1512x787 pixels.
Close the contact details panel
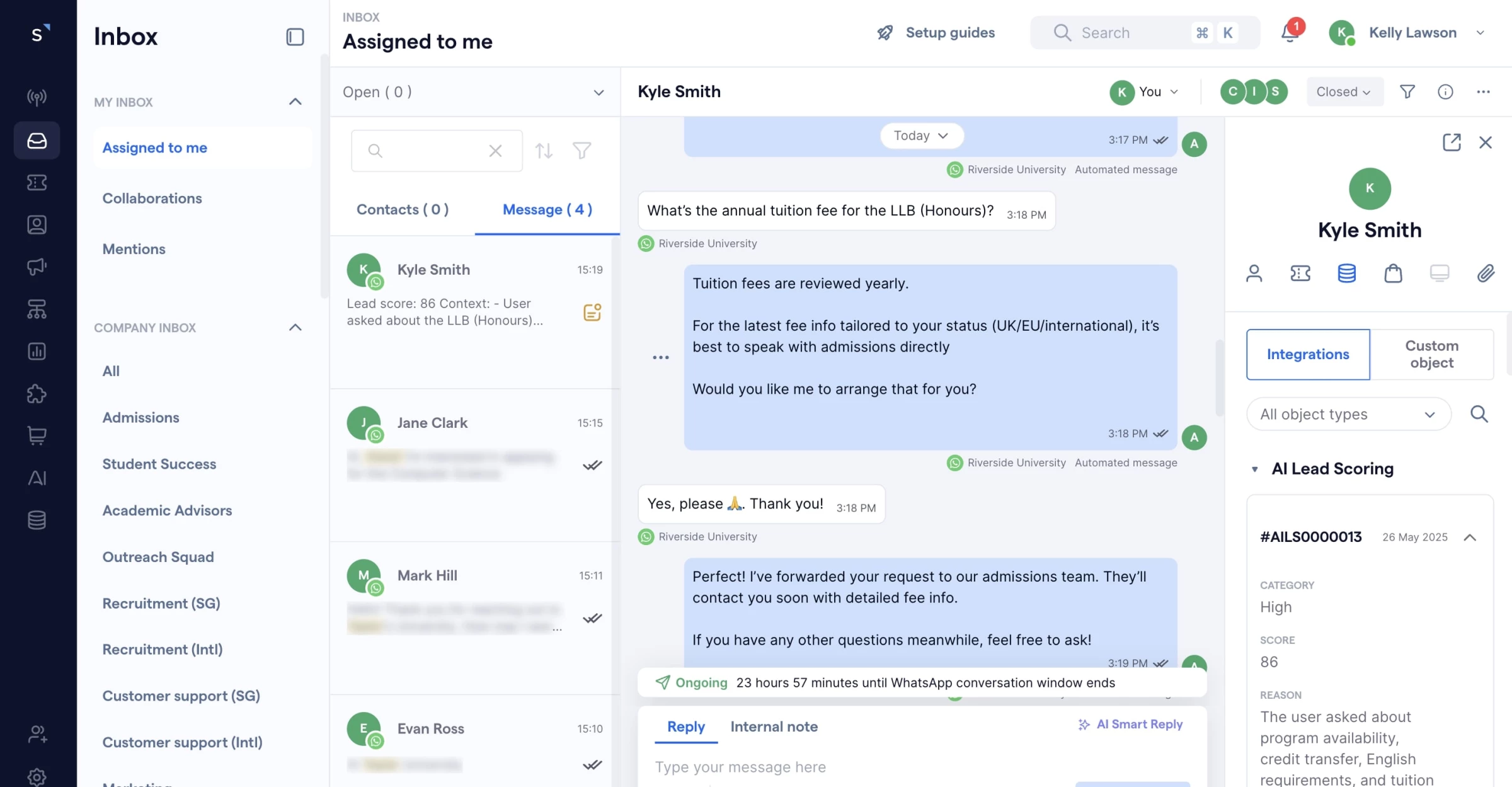1486,142
